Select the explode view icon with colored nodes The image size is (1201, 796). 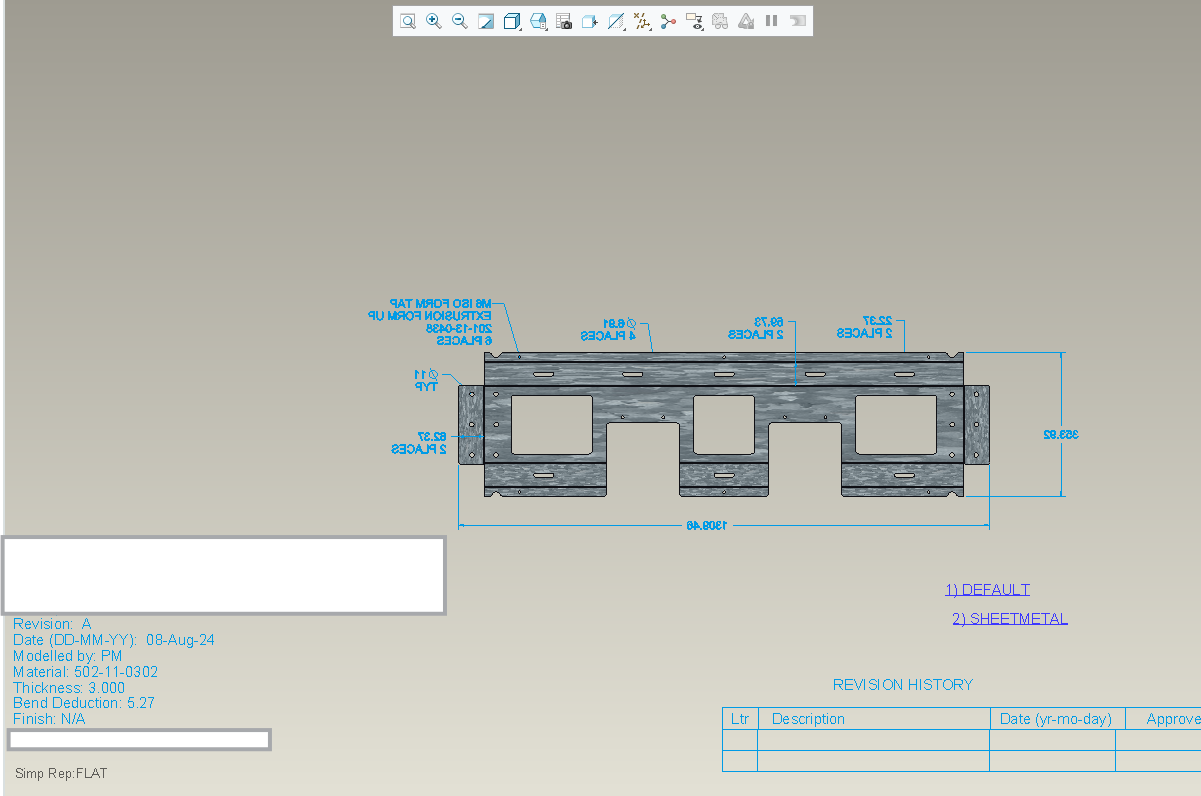[668, 20]
